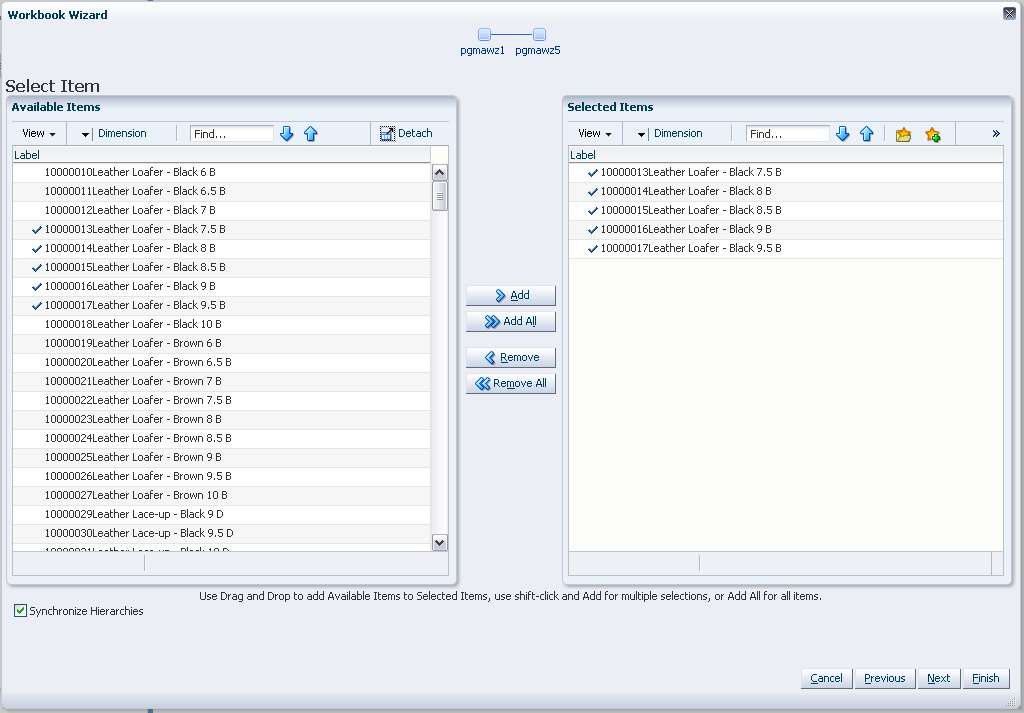Click the Remove button
Viewport: 1024px width, 713px height.
pyautogui.click(x=511, y=357)
